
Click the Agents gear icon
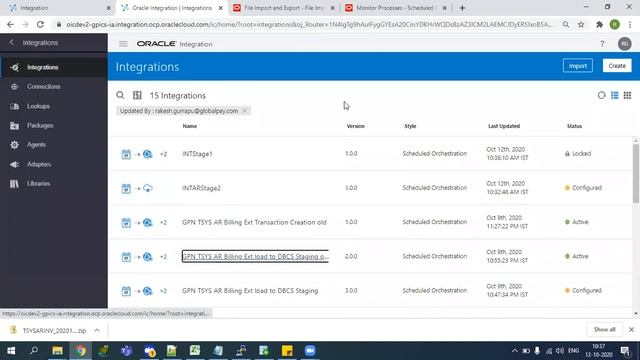click(14, 144)
